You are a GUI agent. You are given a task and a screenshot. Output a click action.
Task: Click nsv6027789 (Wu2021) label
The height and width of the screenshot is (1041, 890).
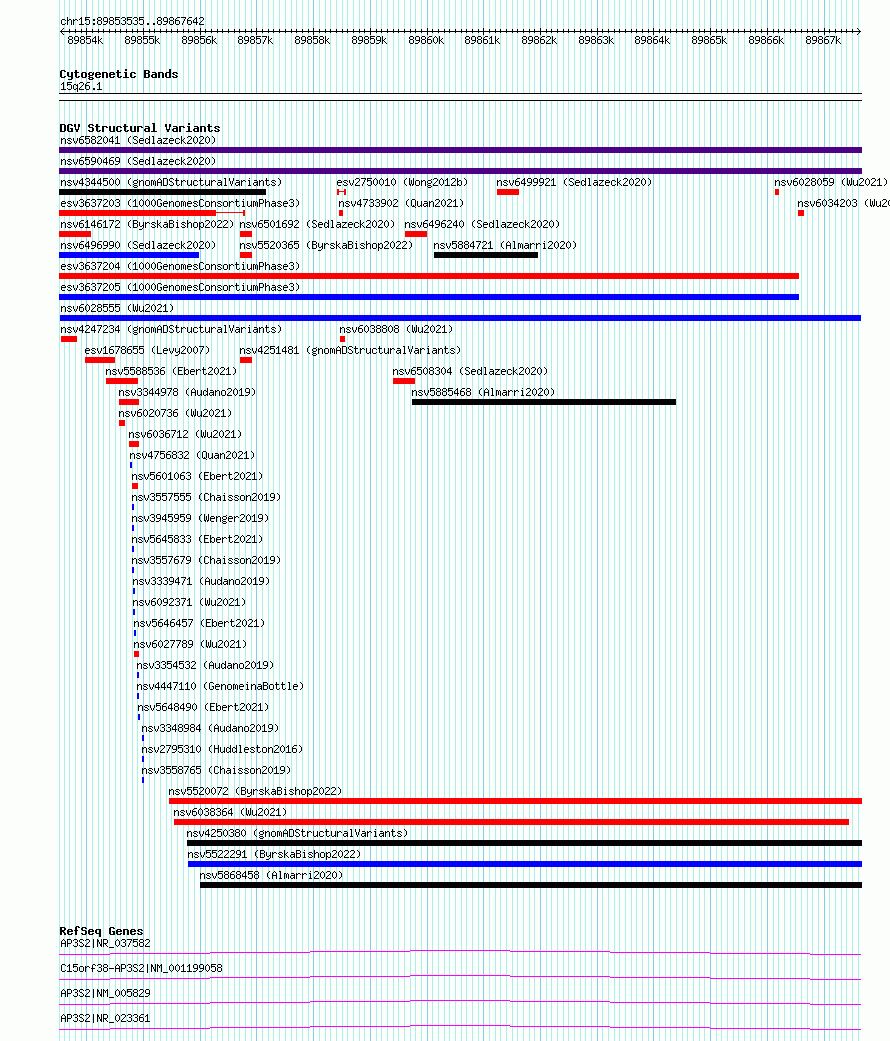[x=190, y=645]
